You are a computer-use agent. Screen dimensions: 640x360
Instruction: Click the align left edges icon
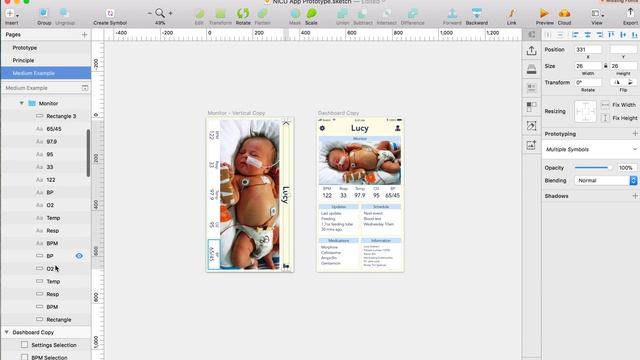[x=576, y=35]
